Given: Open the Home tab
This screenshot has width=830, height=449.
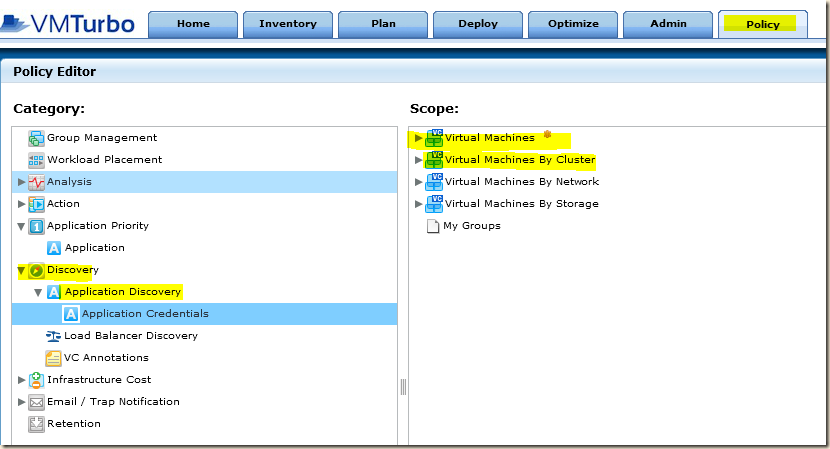Looking at the screenshot, I should coord(193,24).
